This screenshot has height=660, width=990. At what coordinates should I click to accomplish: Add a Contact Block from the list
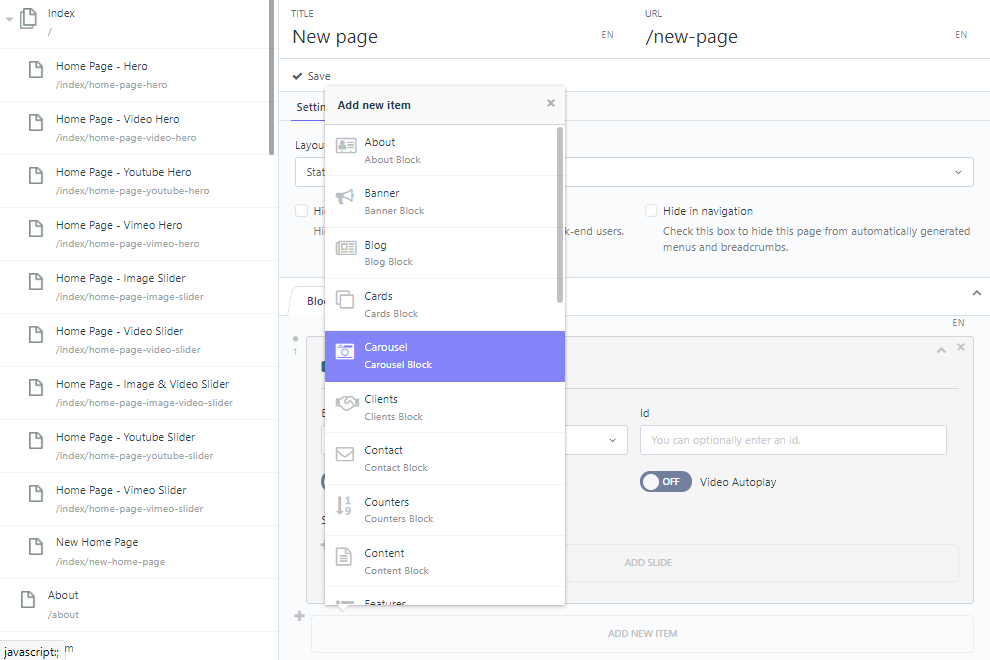(444, 459)
